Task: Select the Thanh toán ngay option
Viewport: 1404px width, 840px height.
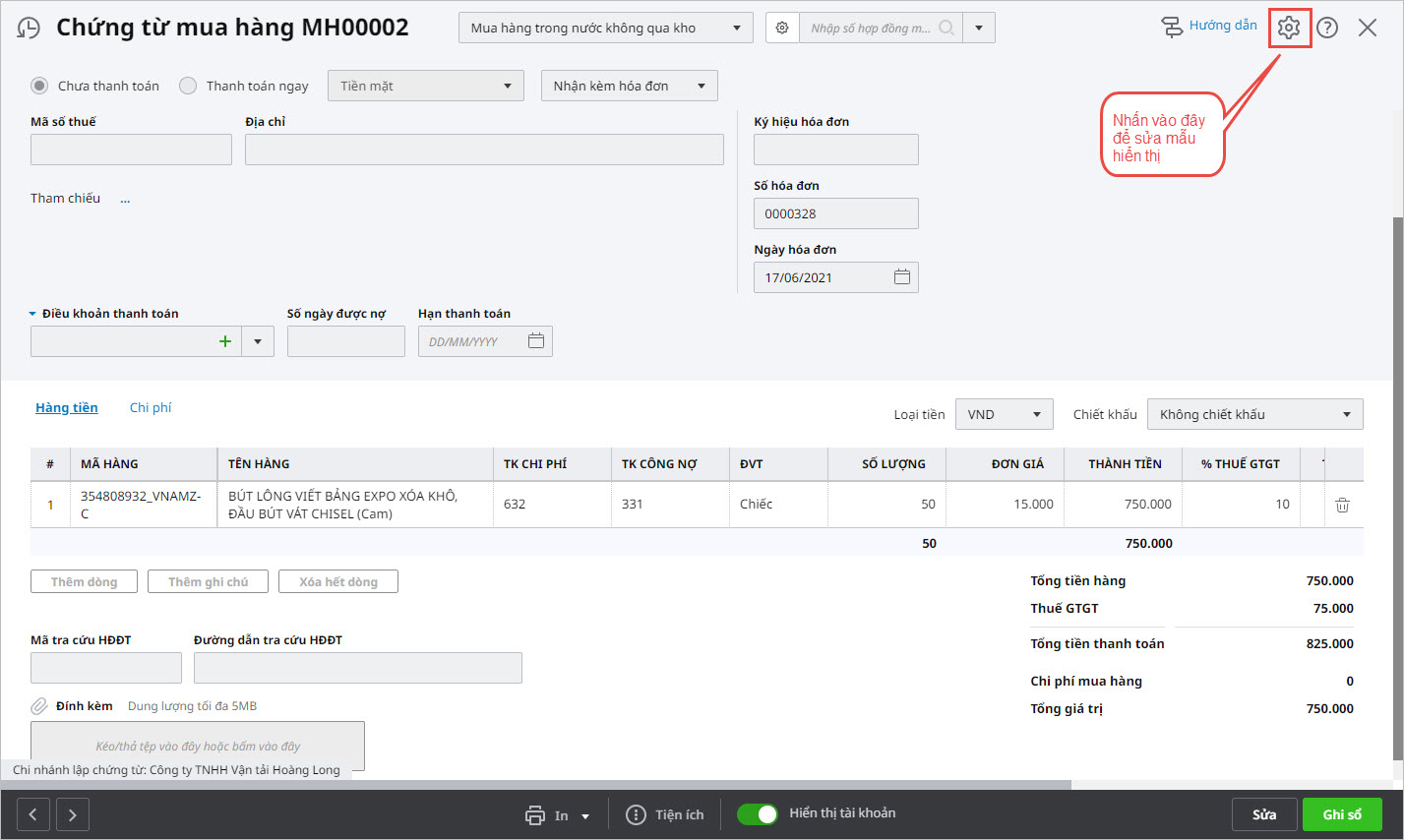Action: (188, 86)
